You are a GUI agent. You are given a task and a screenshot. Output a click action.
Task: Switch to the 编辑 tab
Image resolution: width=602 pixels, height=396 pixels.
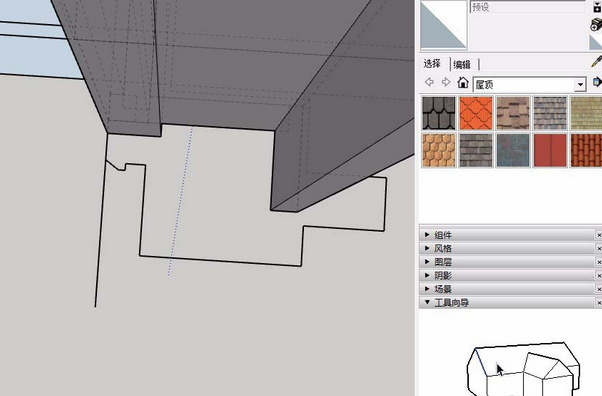click(462, 65)
